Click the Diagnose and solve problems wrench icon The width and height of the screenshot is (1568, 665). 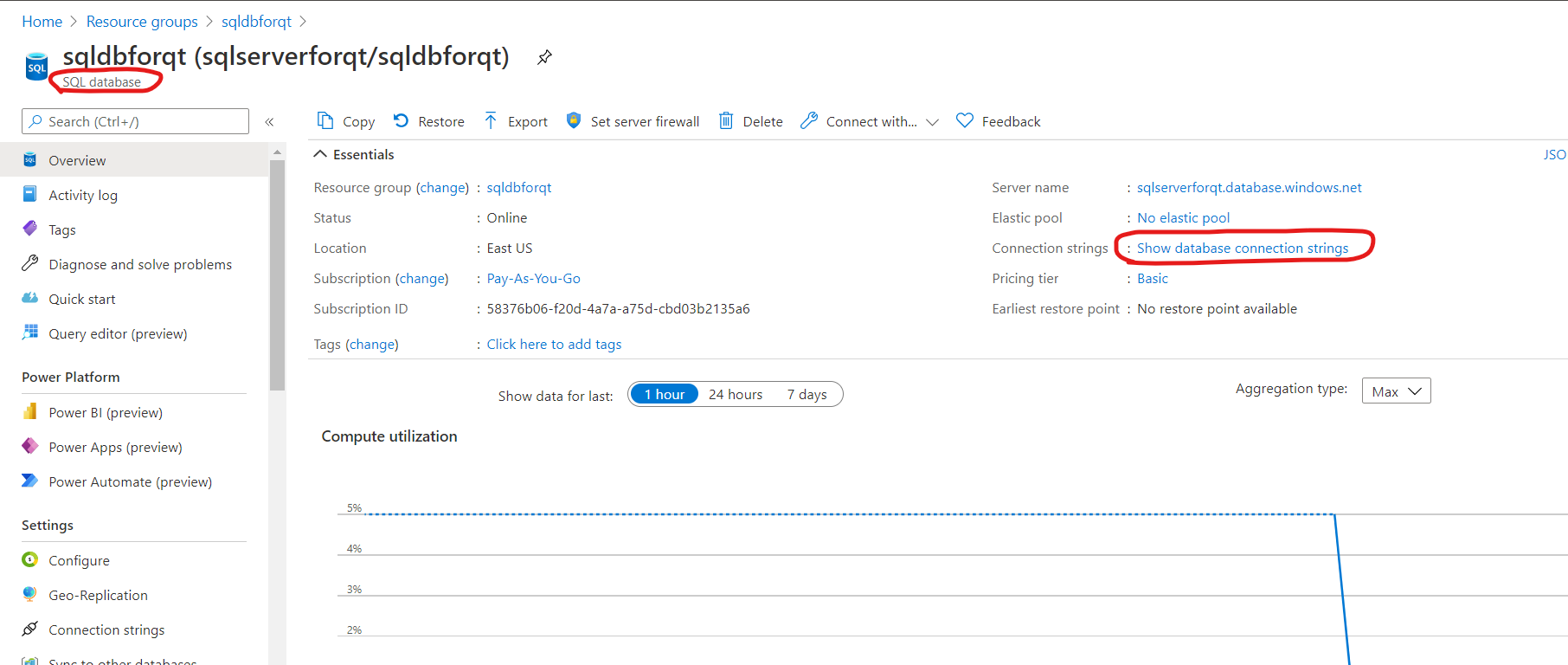(30, 263)
